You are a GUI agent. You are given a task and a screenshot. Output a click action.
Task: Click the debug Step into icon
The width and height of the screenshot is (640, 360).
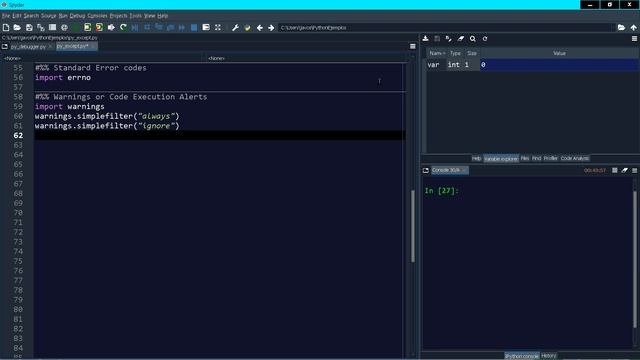(159, 27)
